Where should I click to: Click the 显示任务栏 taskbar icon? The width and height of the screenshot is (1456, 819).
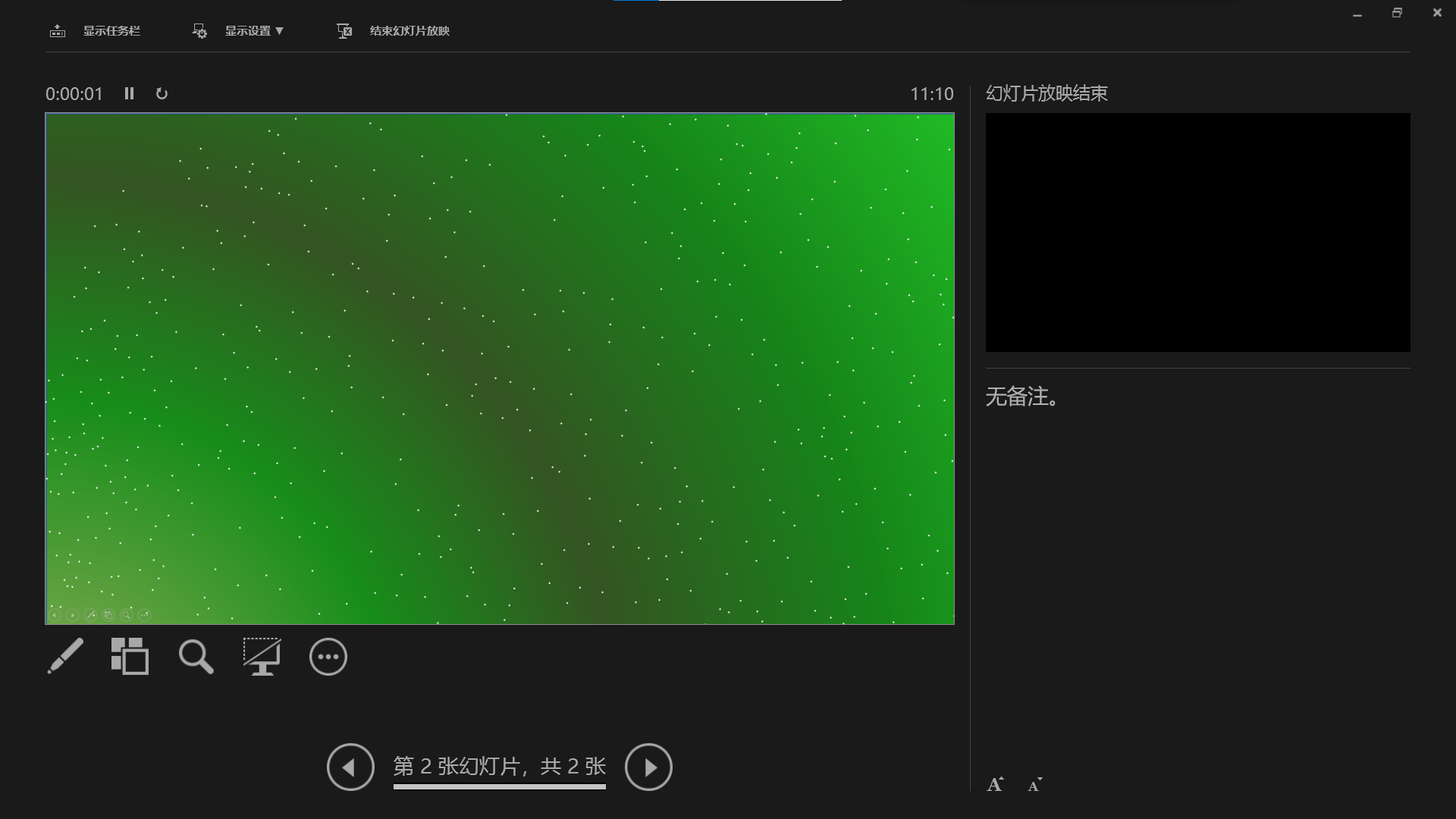(x=58, y=31)
